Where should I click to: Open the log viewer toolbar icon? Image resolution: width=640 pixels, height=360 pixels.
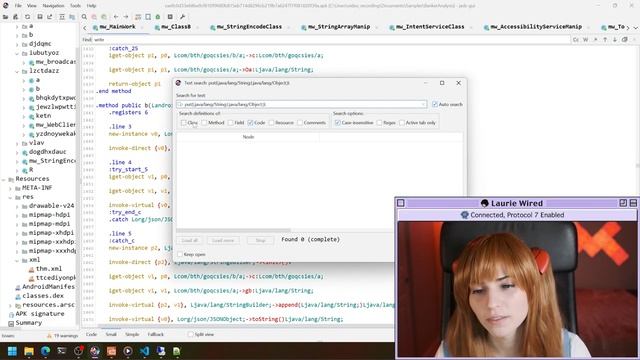click(170, 17)
